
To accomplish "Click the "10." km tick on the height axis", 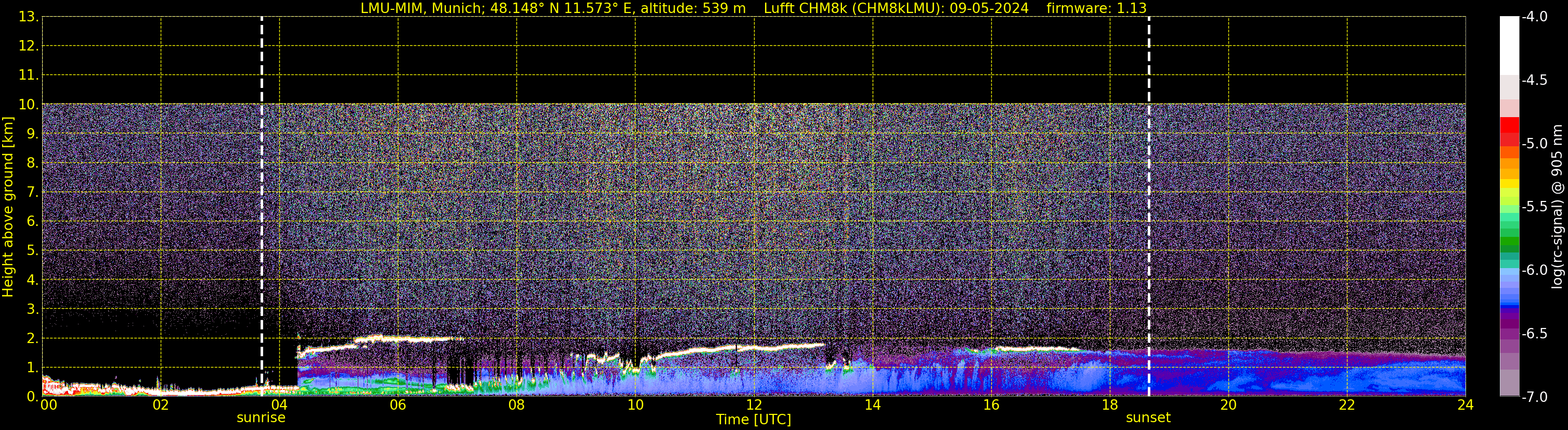I will click(29, 105).
